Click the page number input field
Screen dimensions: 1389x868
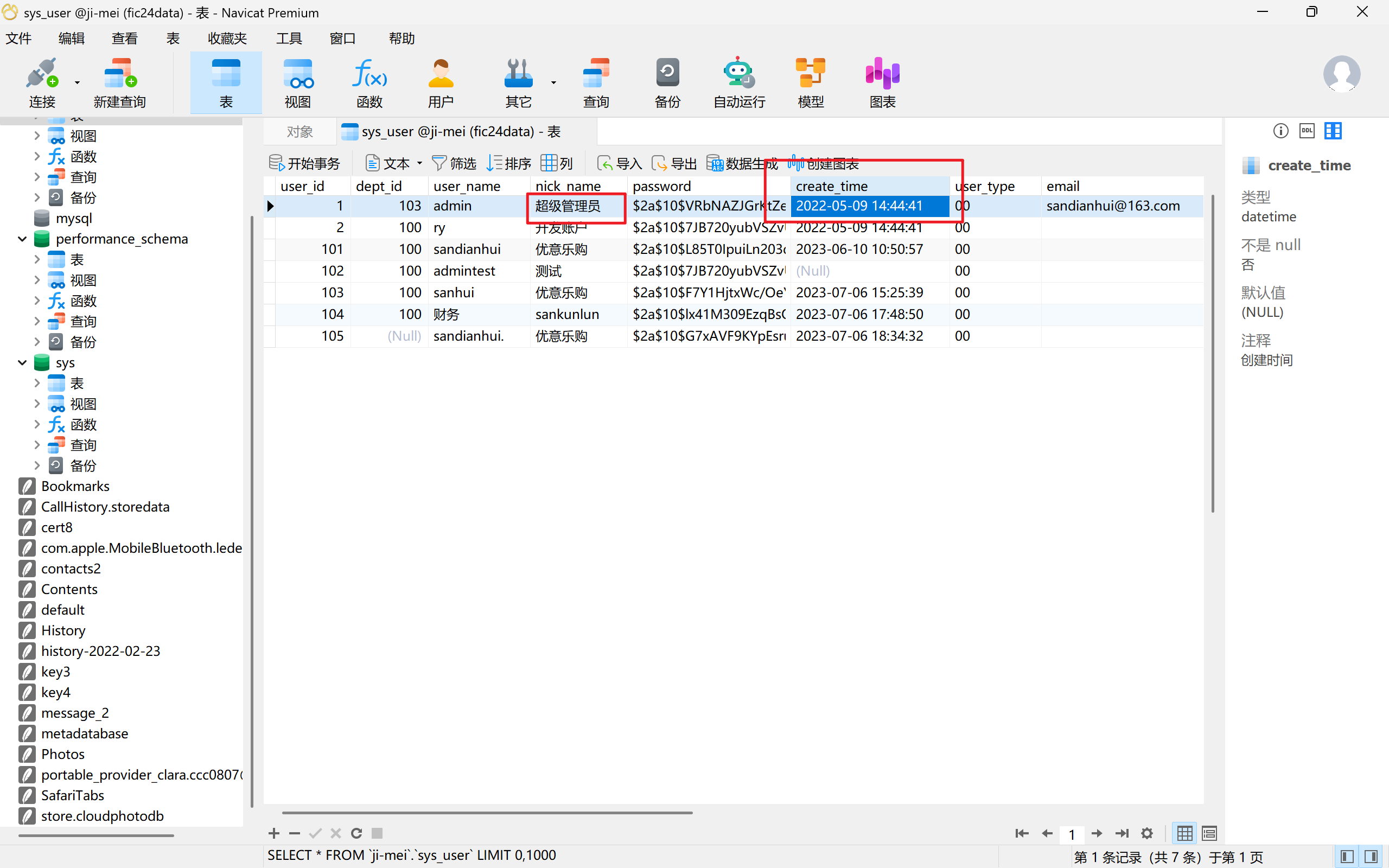click(1072, 834)
